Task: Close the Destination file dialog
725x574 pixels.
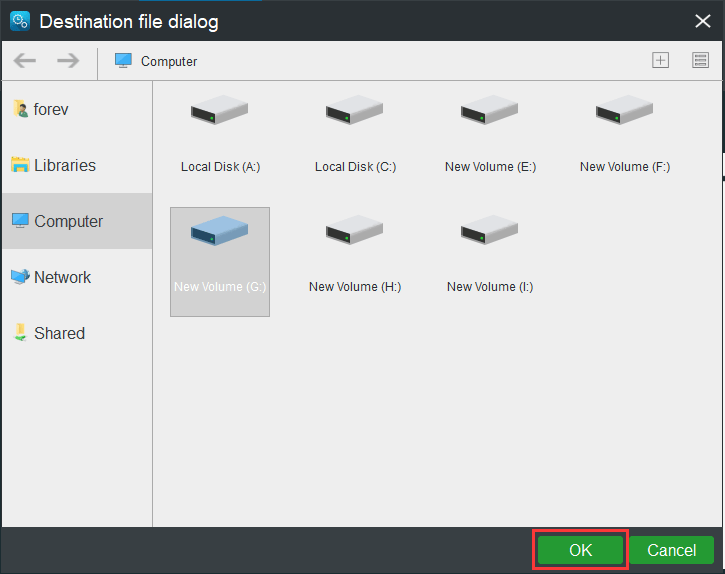Action: [x=703, y=21]
